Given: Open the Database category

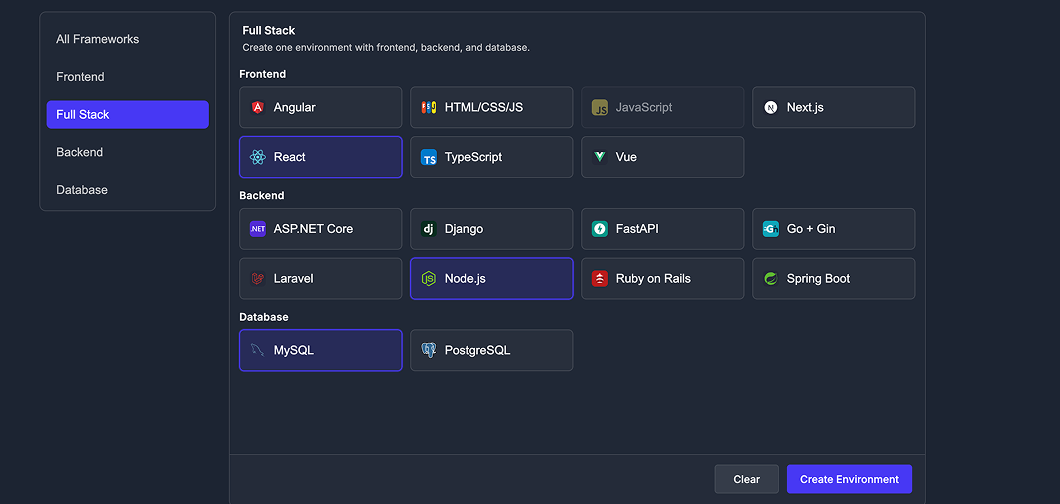Looking at the screenshot, I should [x=128, y=190].
